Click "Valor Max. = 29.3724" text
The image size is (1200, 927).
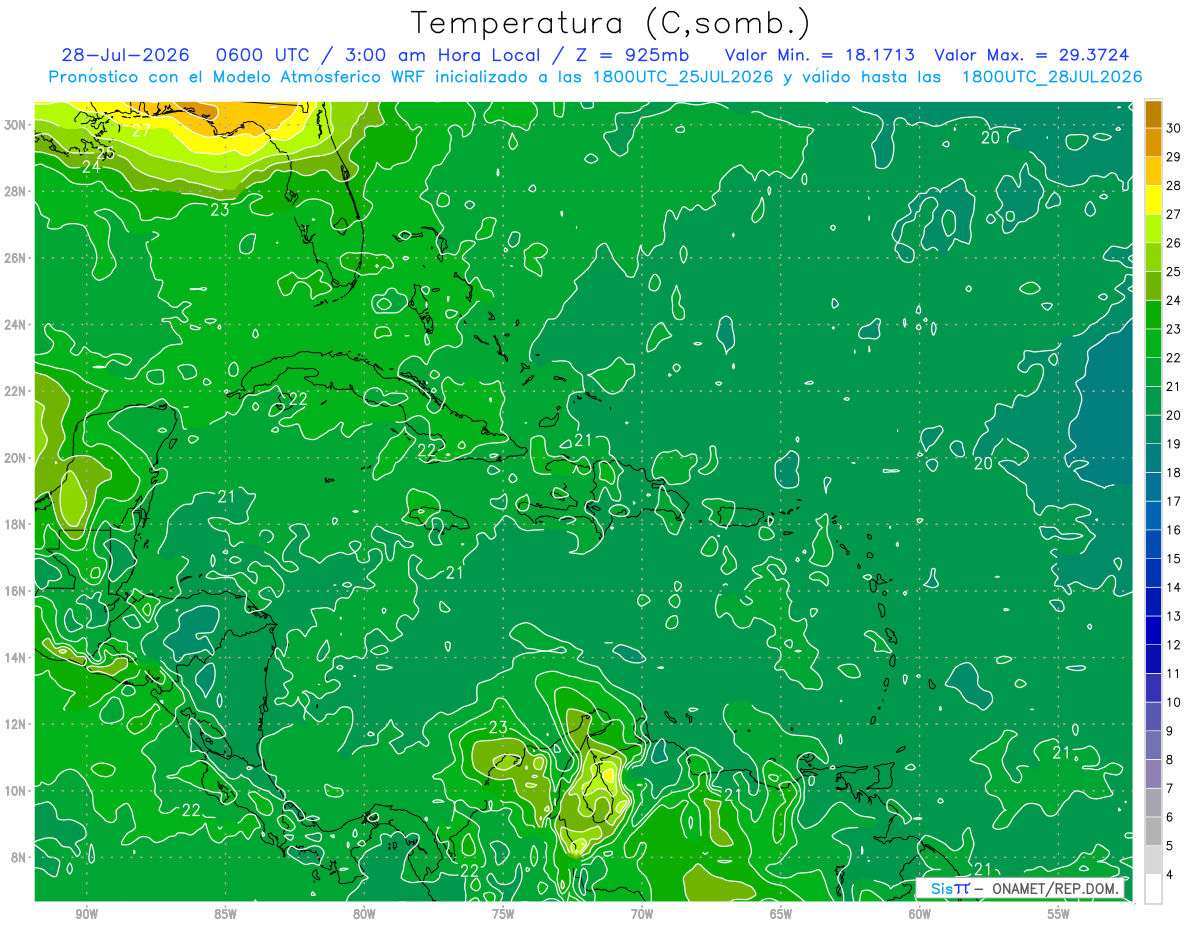pos(1032,55)
